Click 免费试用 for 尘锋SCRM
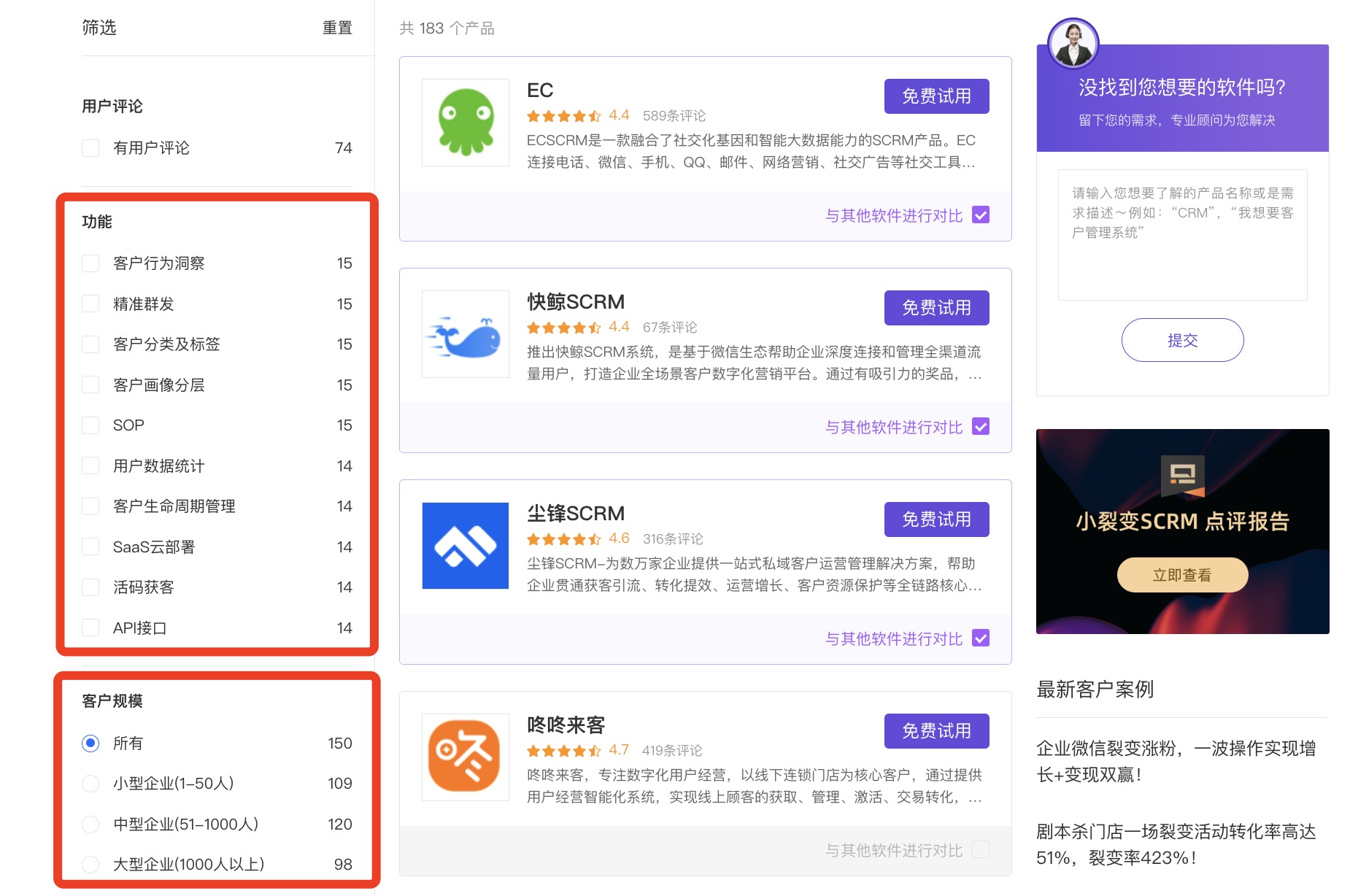This screenshot has height=896, width=1350. [x=936, y=520]
